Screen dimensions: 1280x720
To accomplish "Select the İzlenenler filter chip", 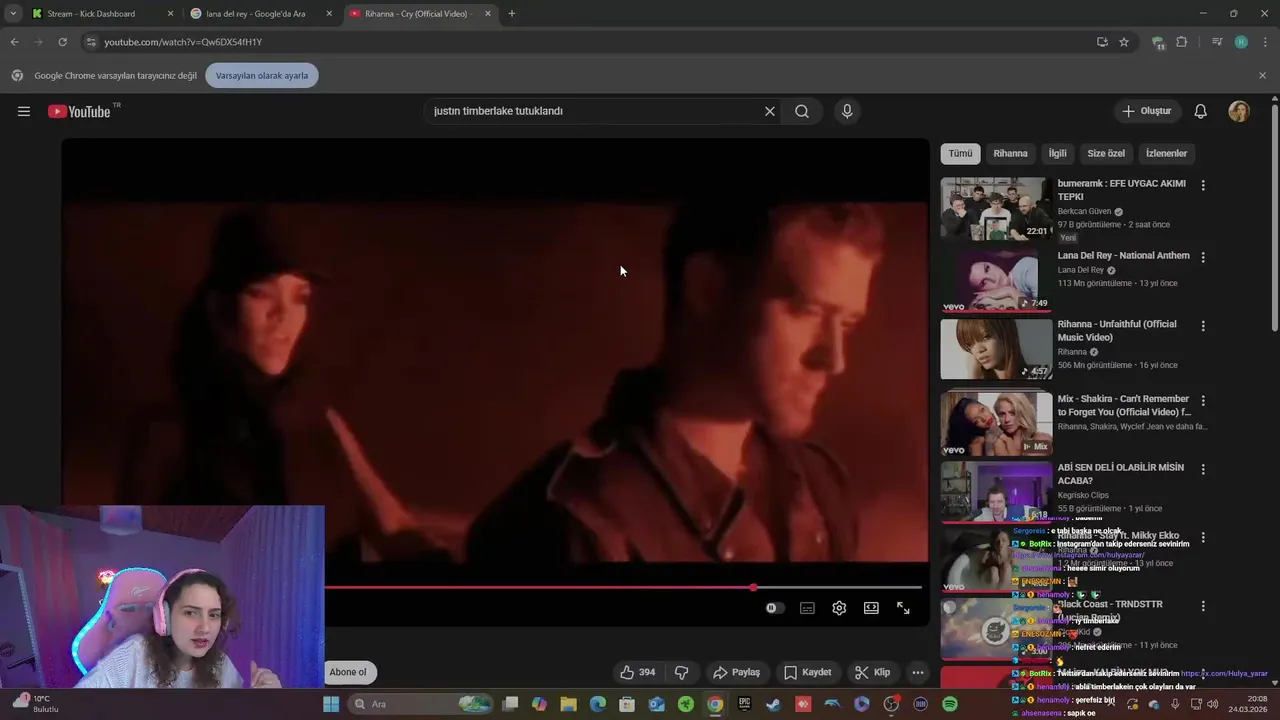I will (1166, 153).
